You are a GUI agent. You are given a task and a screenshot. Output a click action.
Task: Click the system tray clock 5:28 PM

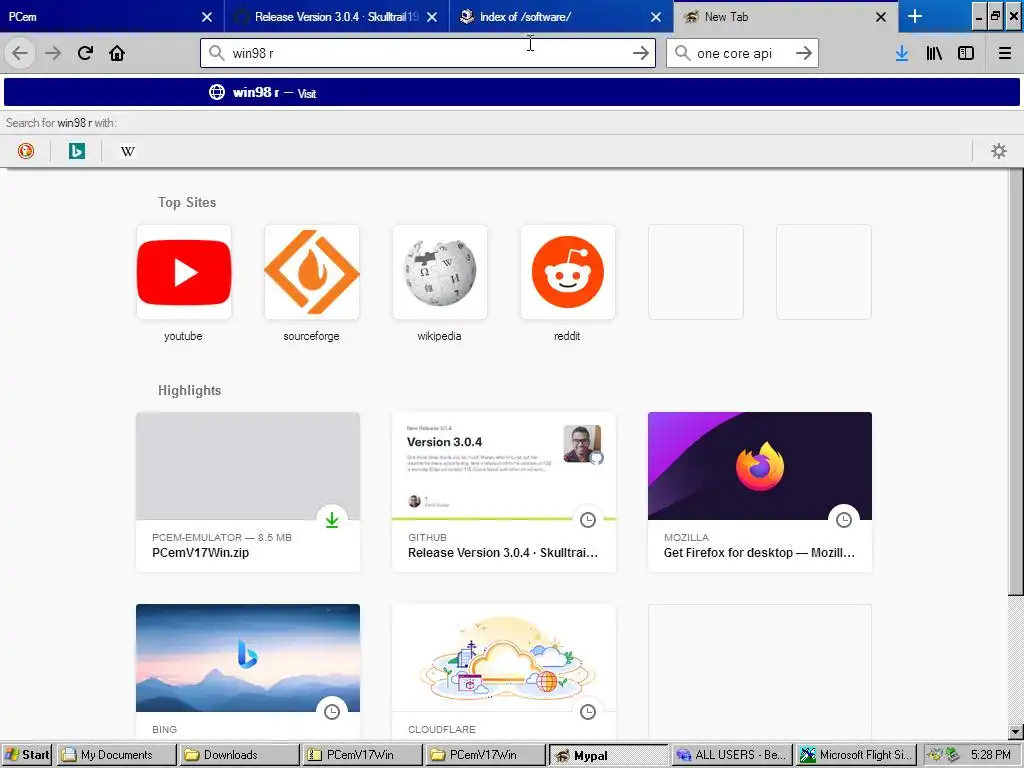point(991,754)
